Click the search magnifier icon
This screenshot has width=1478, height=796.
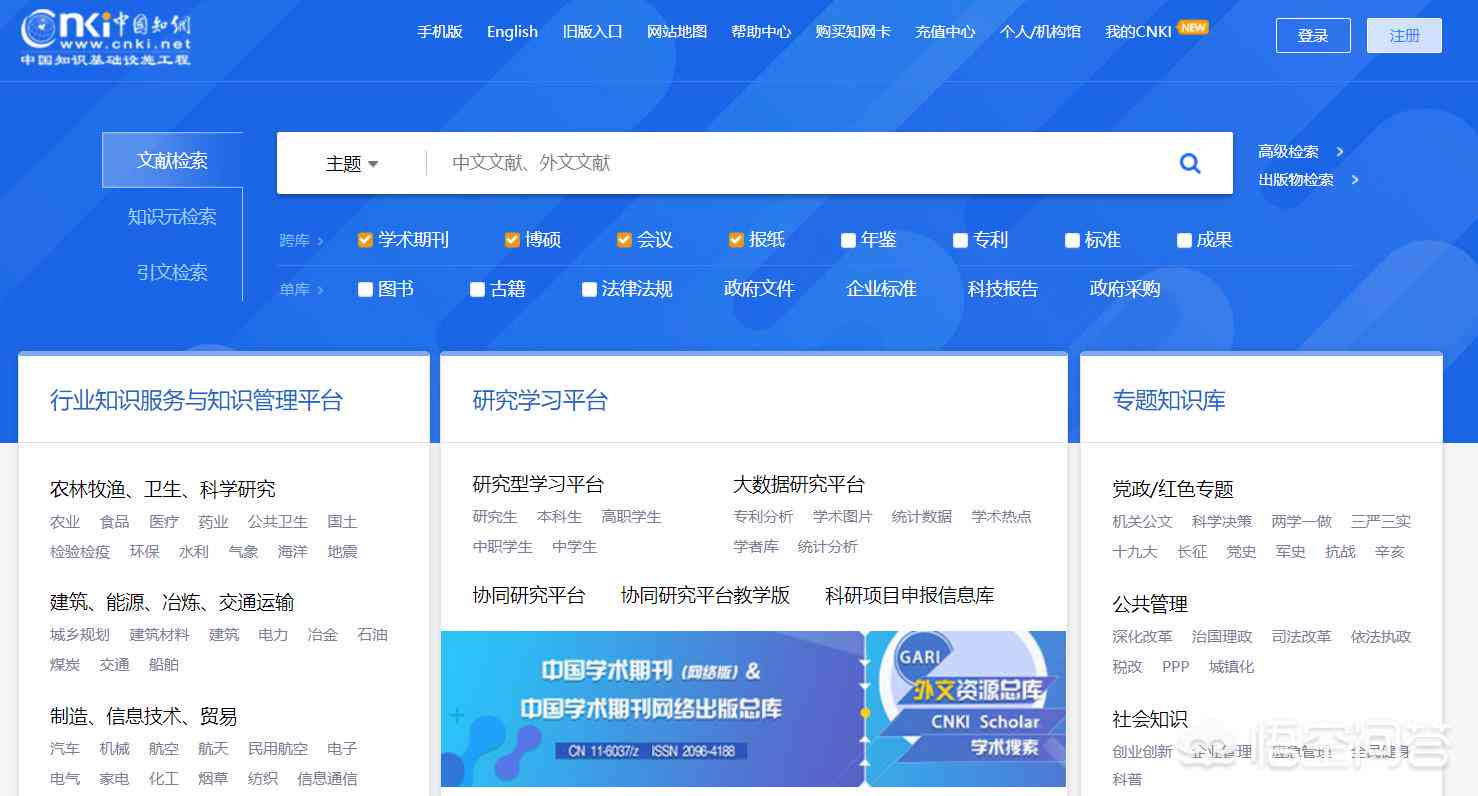pyautogui.click(x=1190, y=163)
